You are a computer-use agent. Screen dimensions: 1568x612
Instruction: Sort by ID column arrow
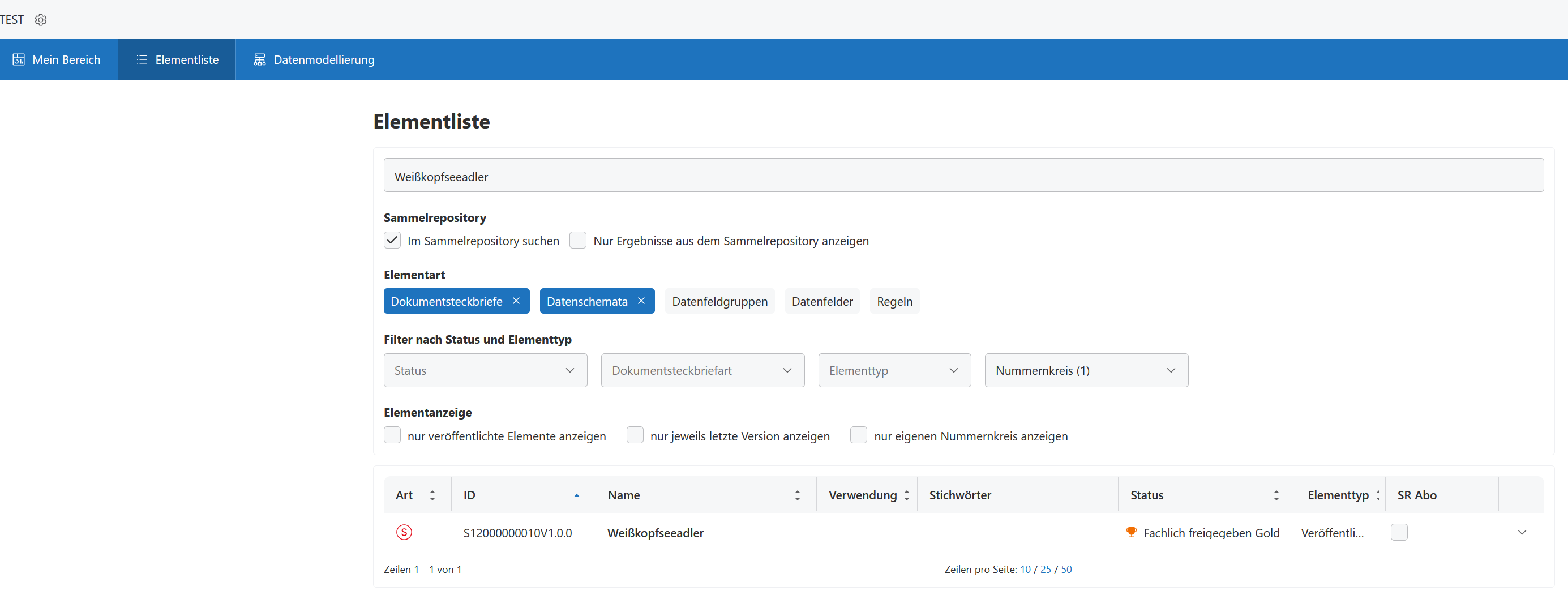click(x=576, y=495)
